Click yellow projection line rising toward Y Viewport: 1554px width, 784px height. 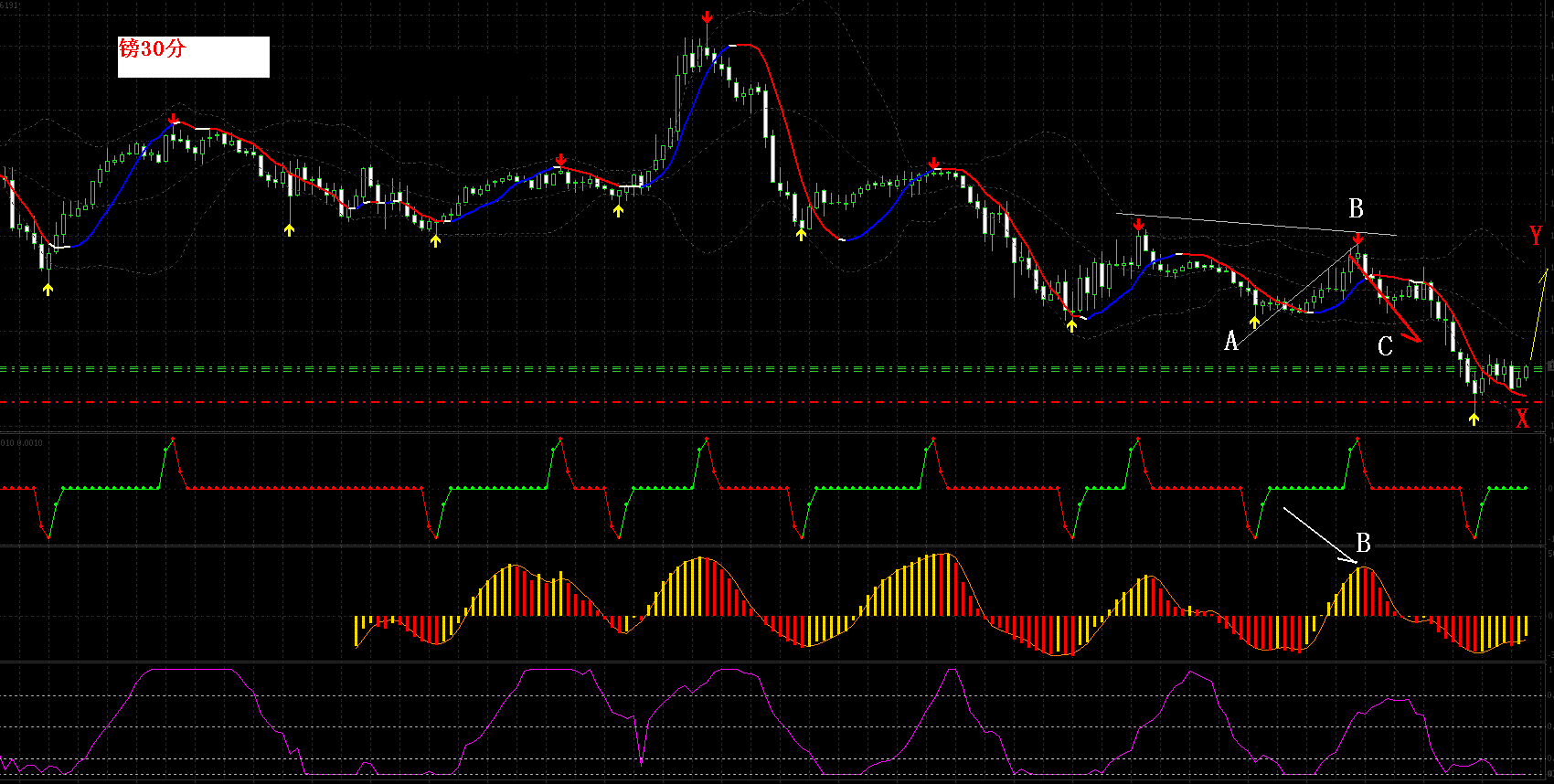tap(1538, 313)
